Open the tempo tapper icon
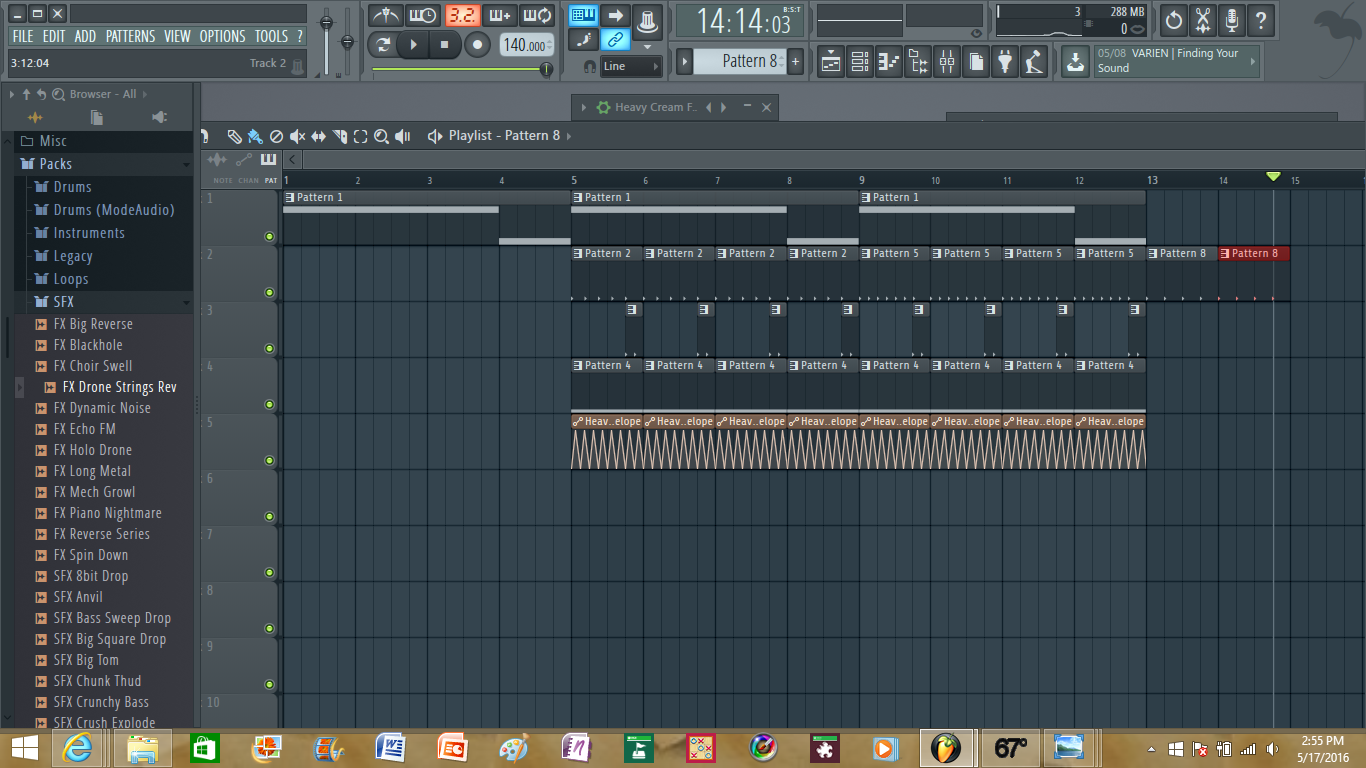 [1034, 62]
